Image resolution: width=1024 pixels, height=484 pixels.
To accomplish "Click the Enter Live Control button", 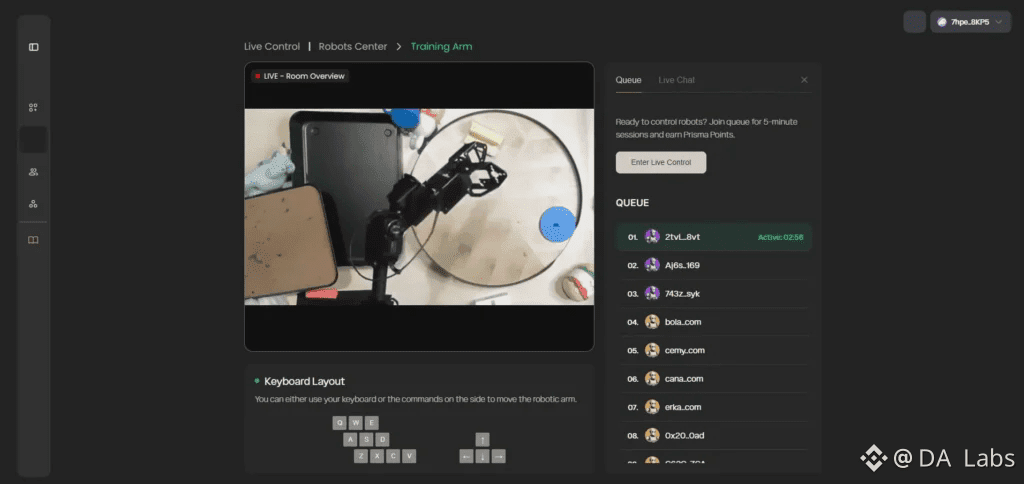I will [661, 163].
